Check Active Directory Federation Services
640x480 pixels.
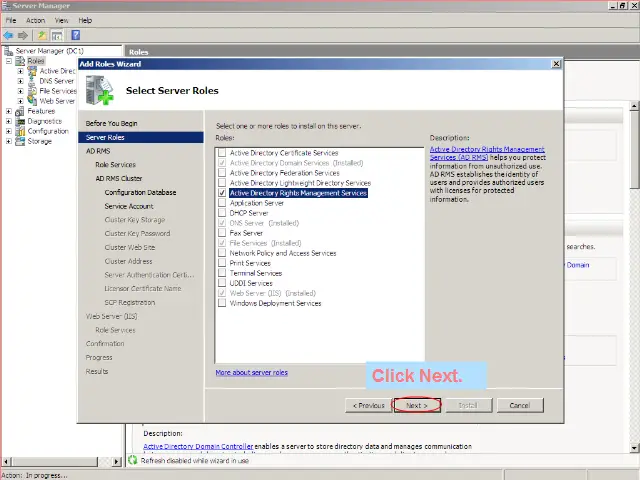click(222, 173)
